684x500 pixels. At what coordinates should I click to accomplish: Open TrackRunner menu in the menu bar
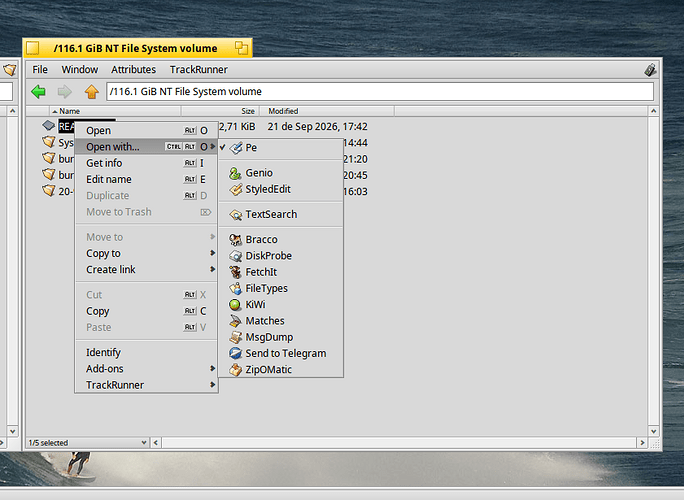(198, 70)
